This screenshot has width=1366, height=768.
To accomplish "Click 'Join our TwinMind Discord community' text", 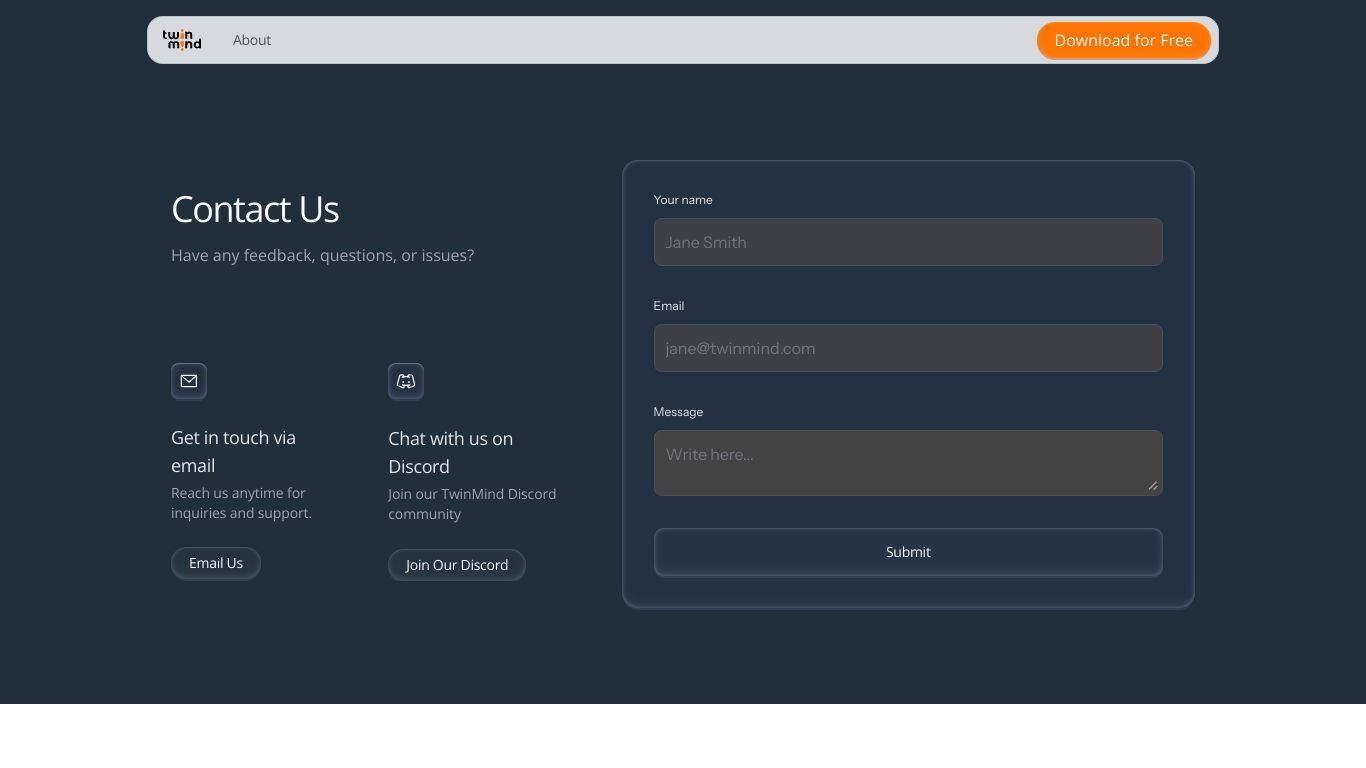I will click(472, 504).
